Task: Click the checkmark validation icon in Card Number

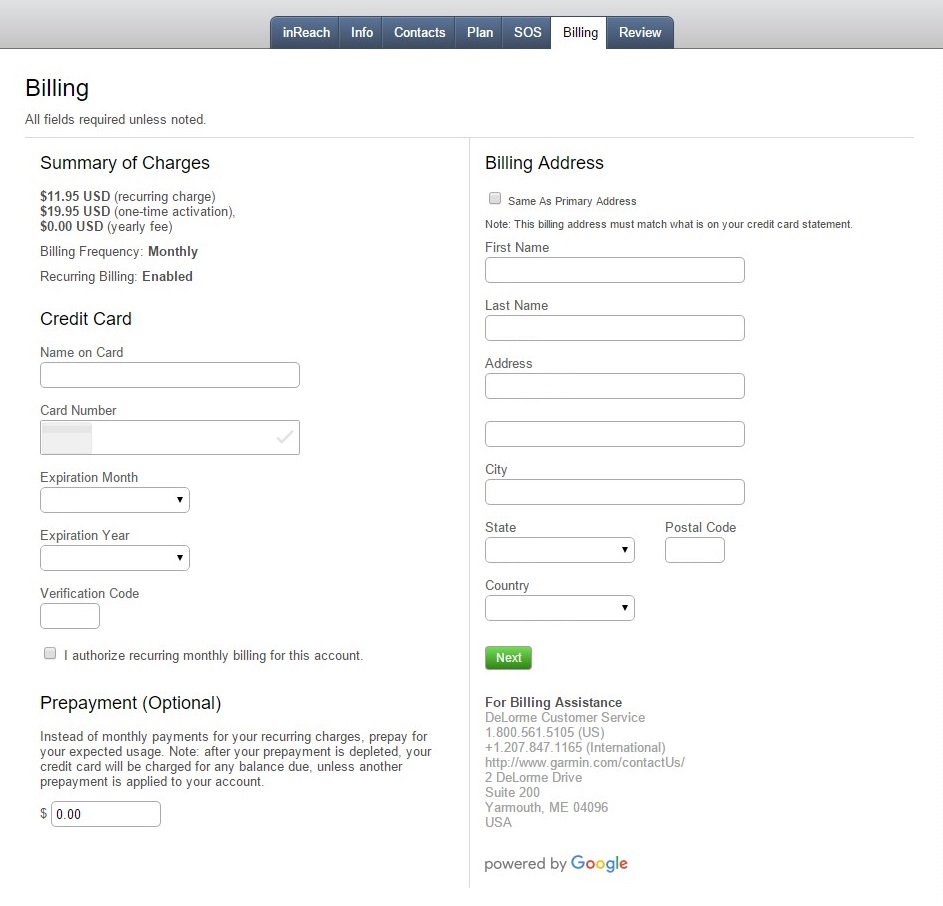Action: tap(284, 437)
